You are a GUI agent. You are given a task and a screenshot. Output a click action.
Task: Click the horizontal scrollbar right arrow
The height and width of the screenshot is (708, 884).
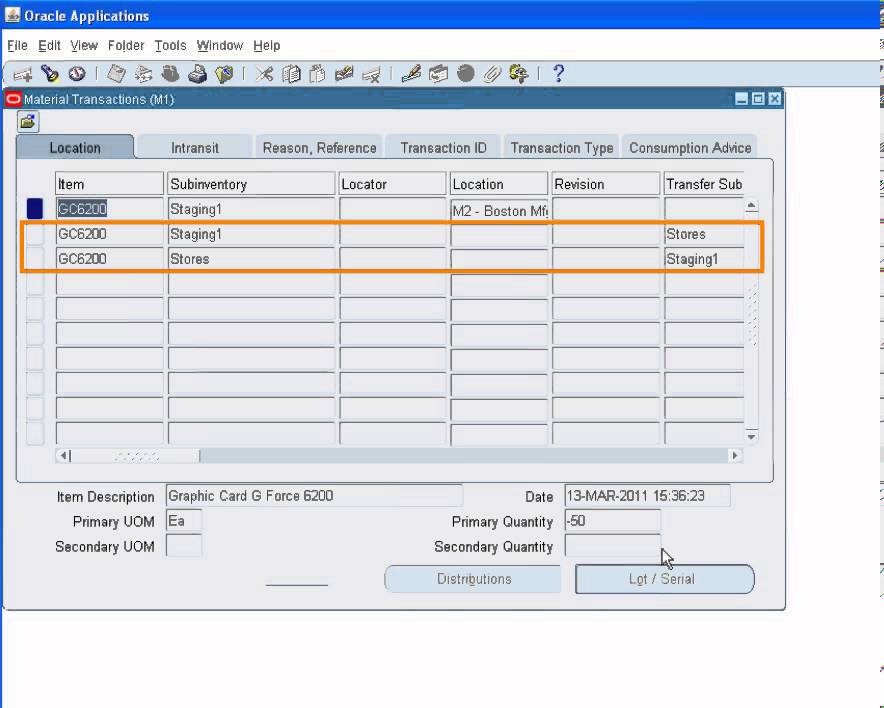pyautogui.click(x=735, y=455)
